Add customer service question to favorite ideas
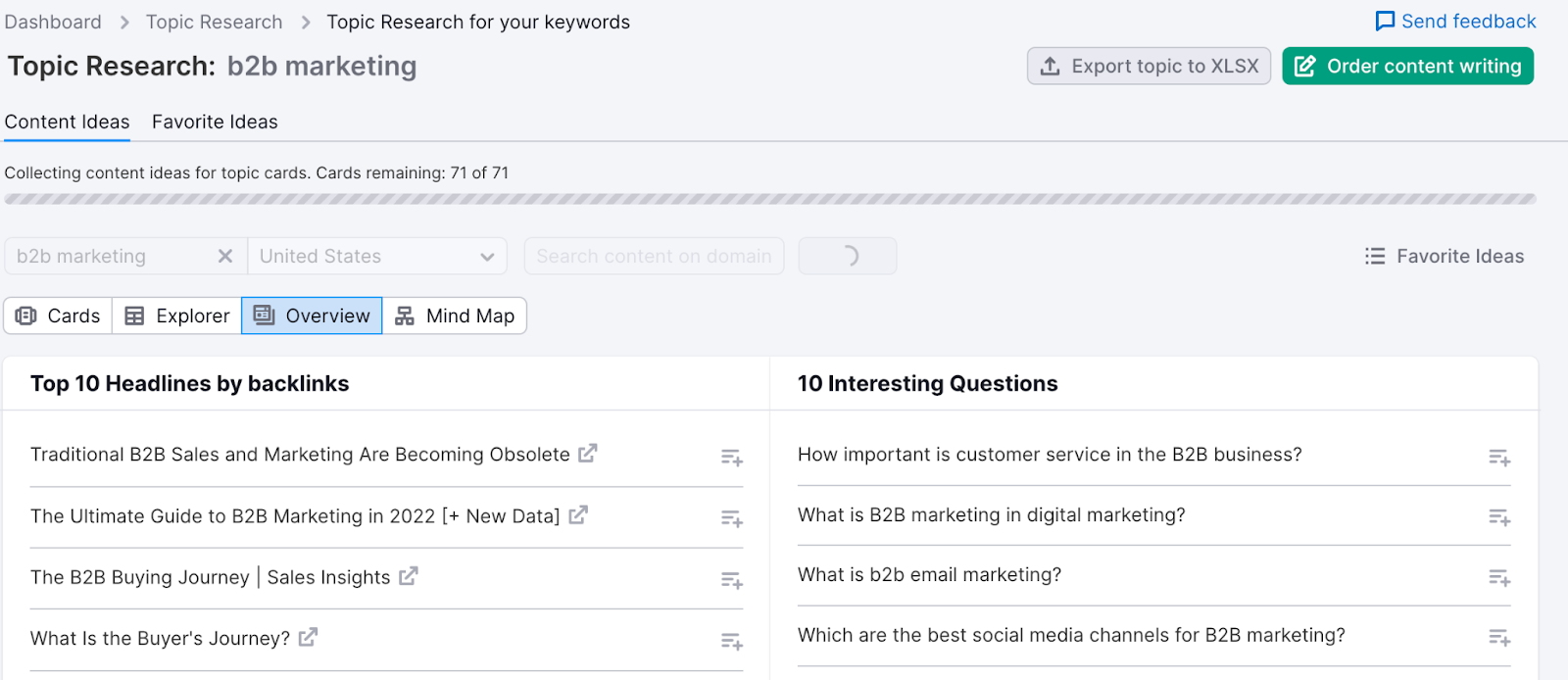Viewport: 1568px width, 680px height. coord(1498,457)
